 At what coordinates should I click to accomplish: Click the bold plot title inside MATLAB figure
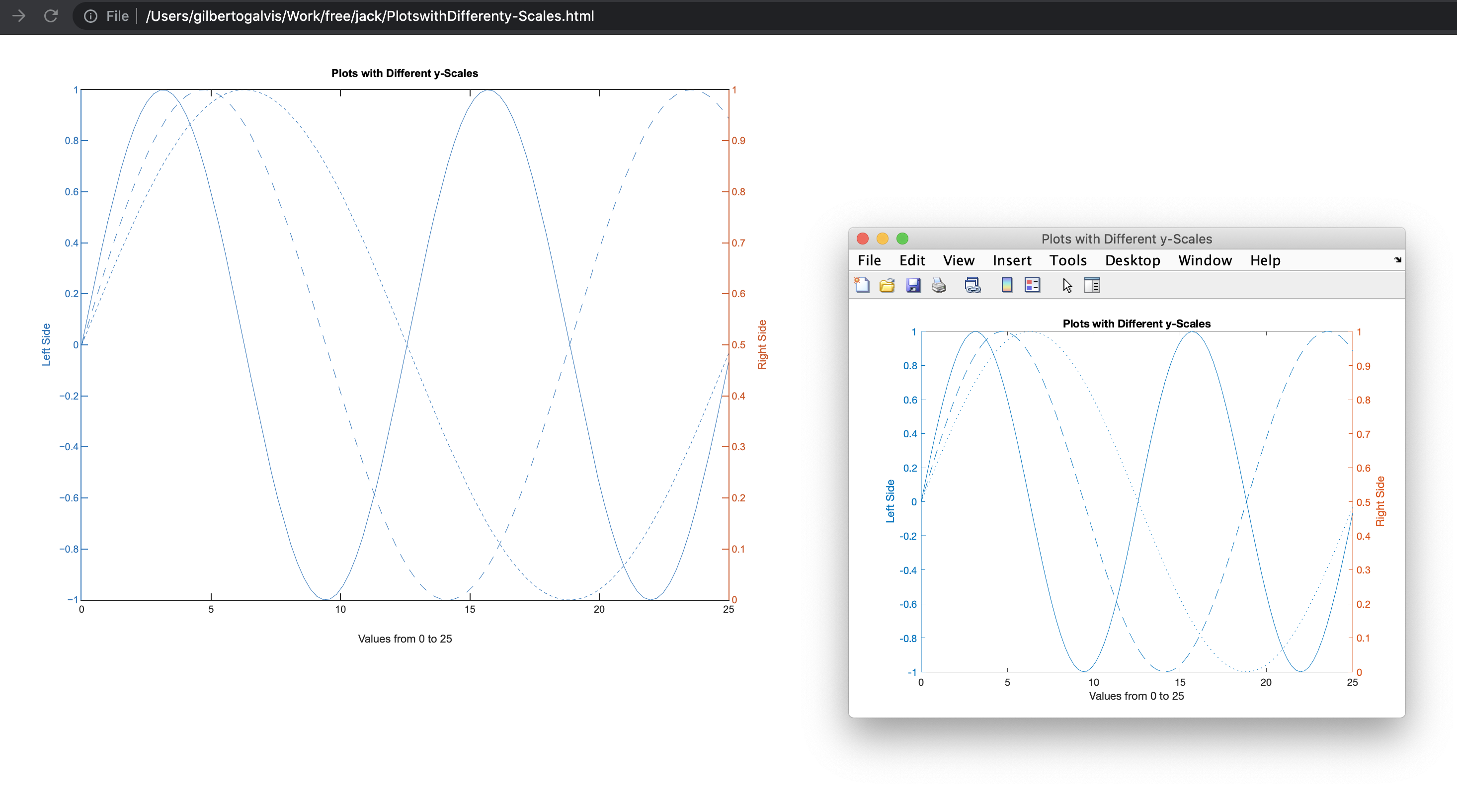tap(1136, 324)
